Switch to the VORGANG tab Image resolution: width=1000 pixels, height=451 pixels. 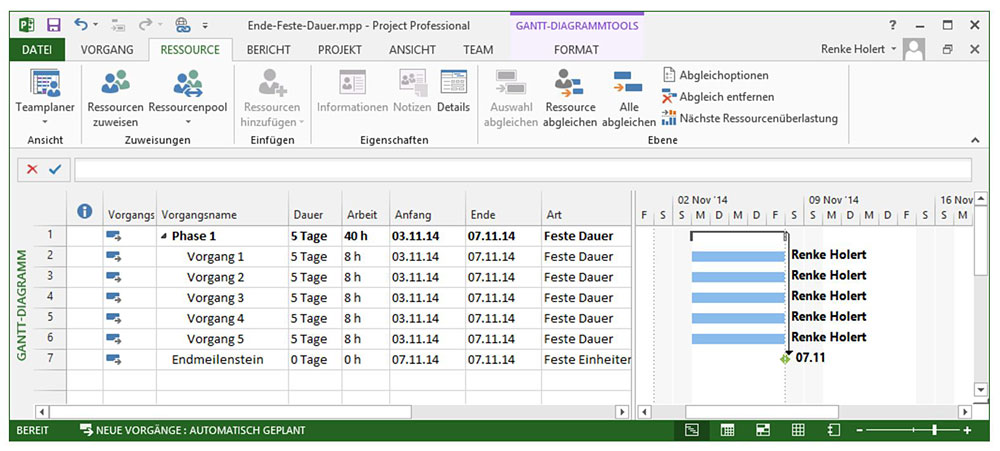pos(107,49)
